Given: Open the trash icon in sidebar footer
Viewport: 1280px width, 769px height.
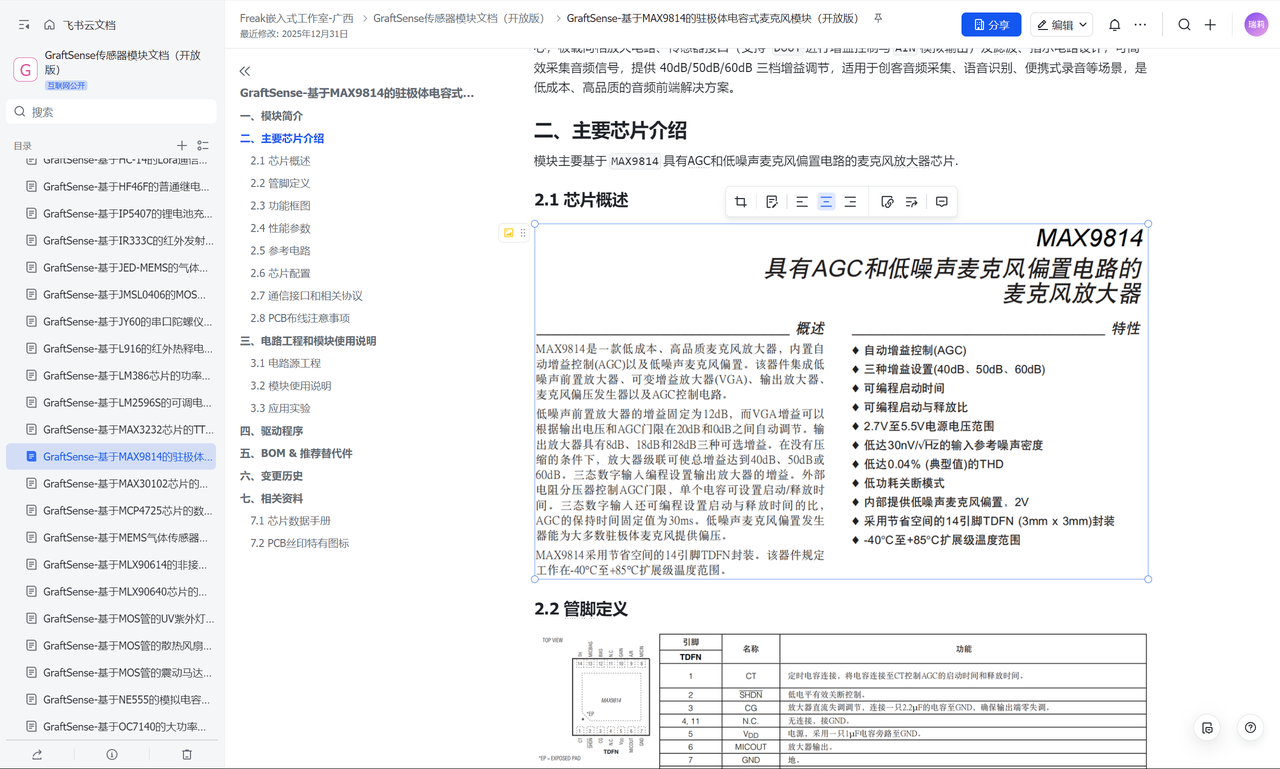Looking at the screenshot, I should pos(187,754).
